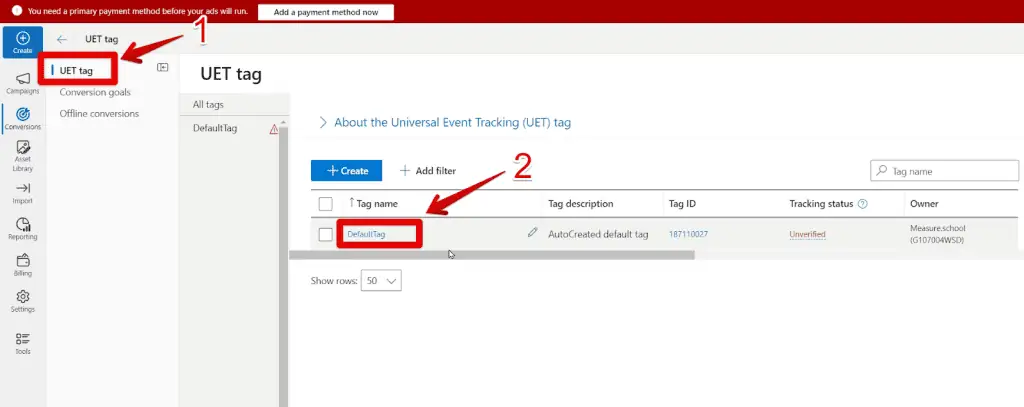Click the Tag description column header
1024x407 pixels.
[581, 204]
